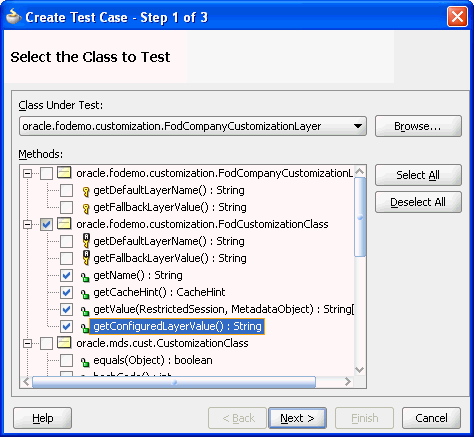Click the green lock icon beside getConfiguredLayerValue()

[85, 327]
